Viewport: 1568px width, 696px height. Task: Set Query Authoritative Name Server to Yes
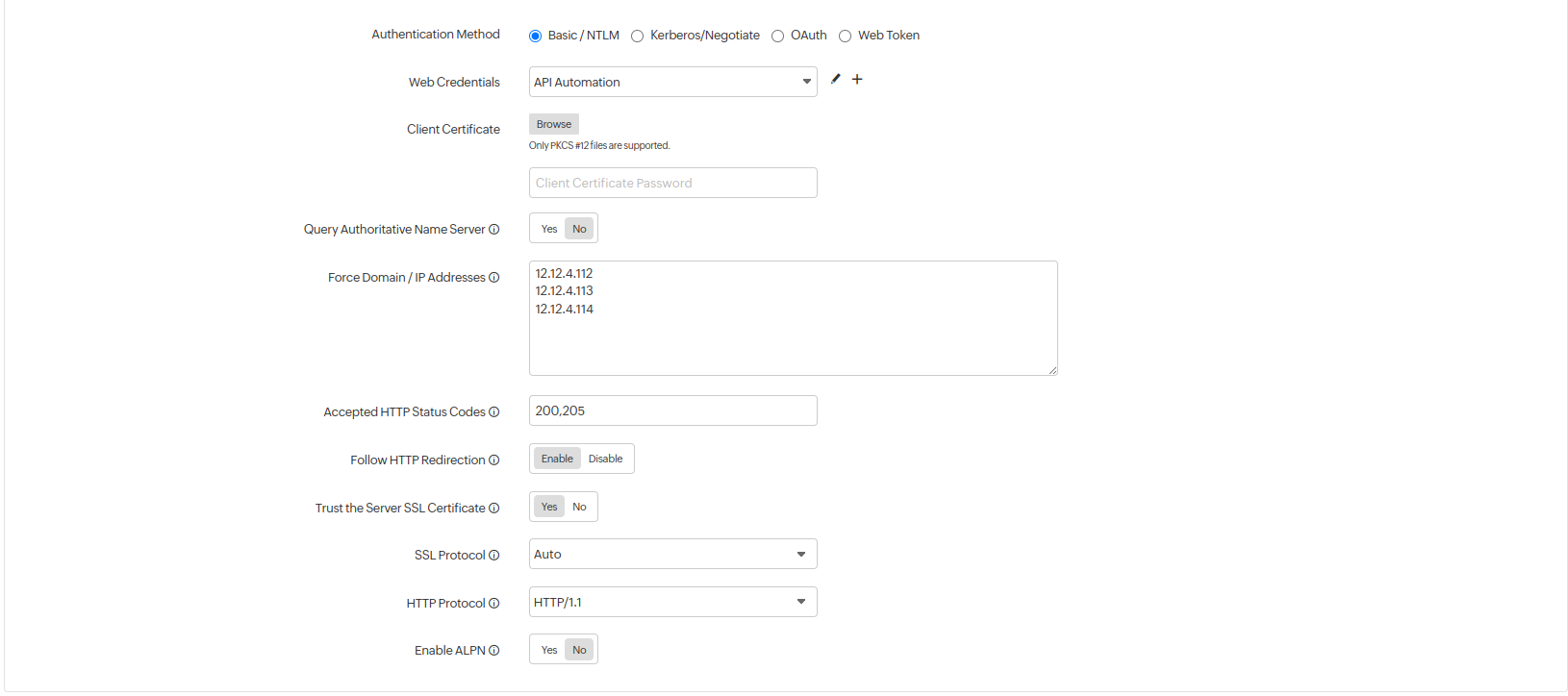548,230
